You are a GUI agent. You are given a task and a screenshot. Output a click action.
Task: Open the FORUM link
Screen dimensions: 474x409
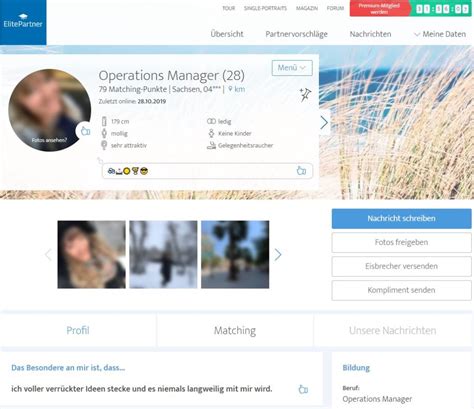(335, 8)
